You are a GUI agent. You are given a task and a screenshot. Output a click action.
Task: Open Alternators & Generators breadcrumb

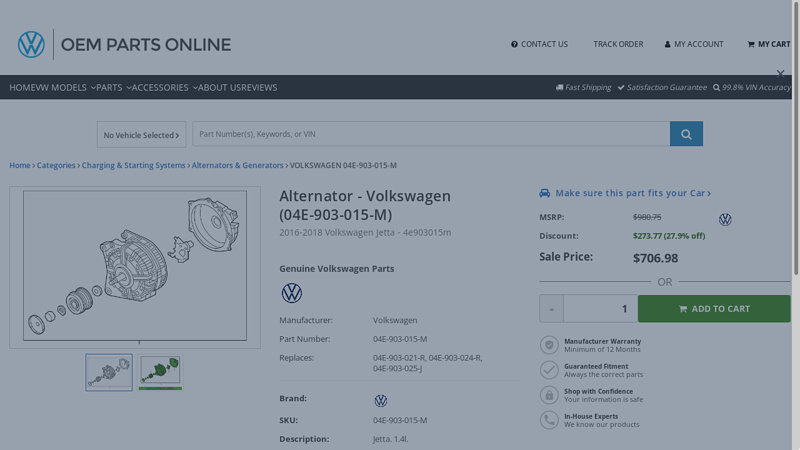point(237,165)
